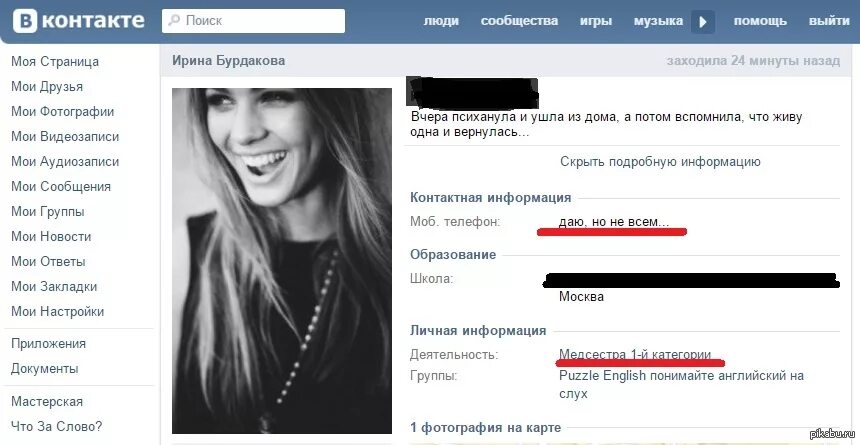Go to Мои Друзья

coord(47,87)
